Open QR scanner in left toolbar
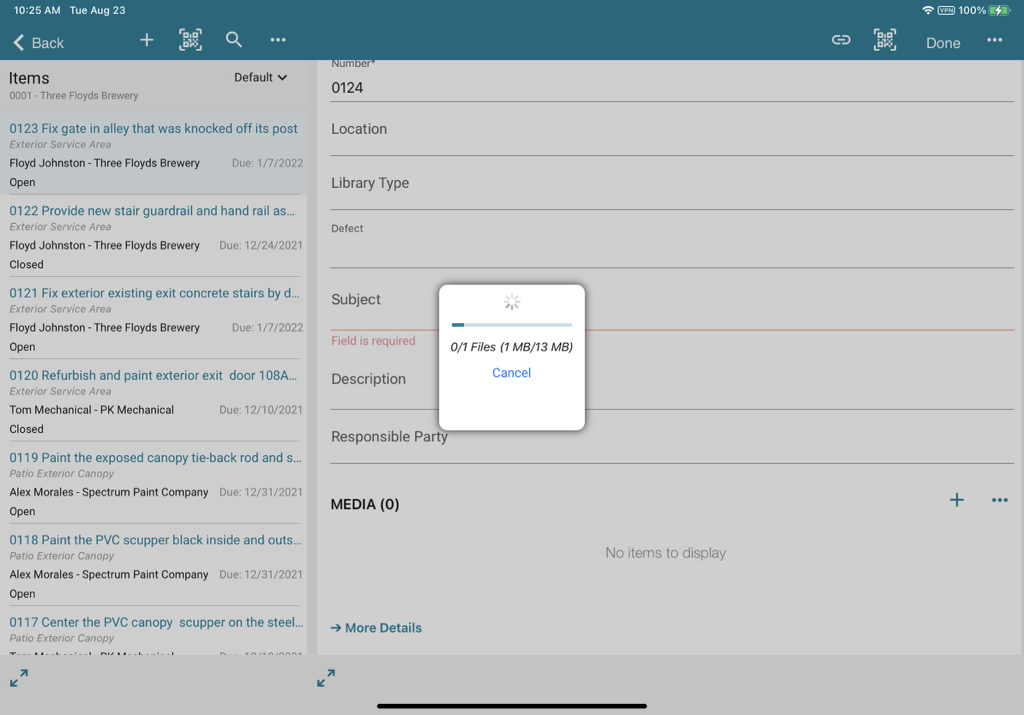Image resolution: width=1024 pixels, height=715 pixels. (x=190, y=40)
